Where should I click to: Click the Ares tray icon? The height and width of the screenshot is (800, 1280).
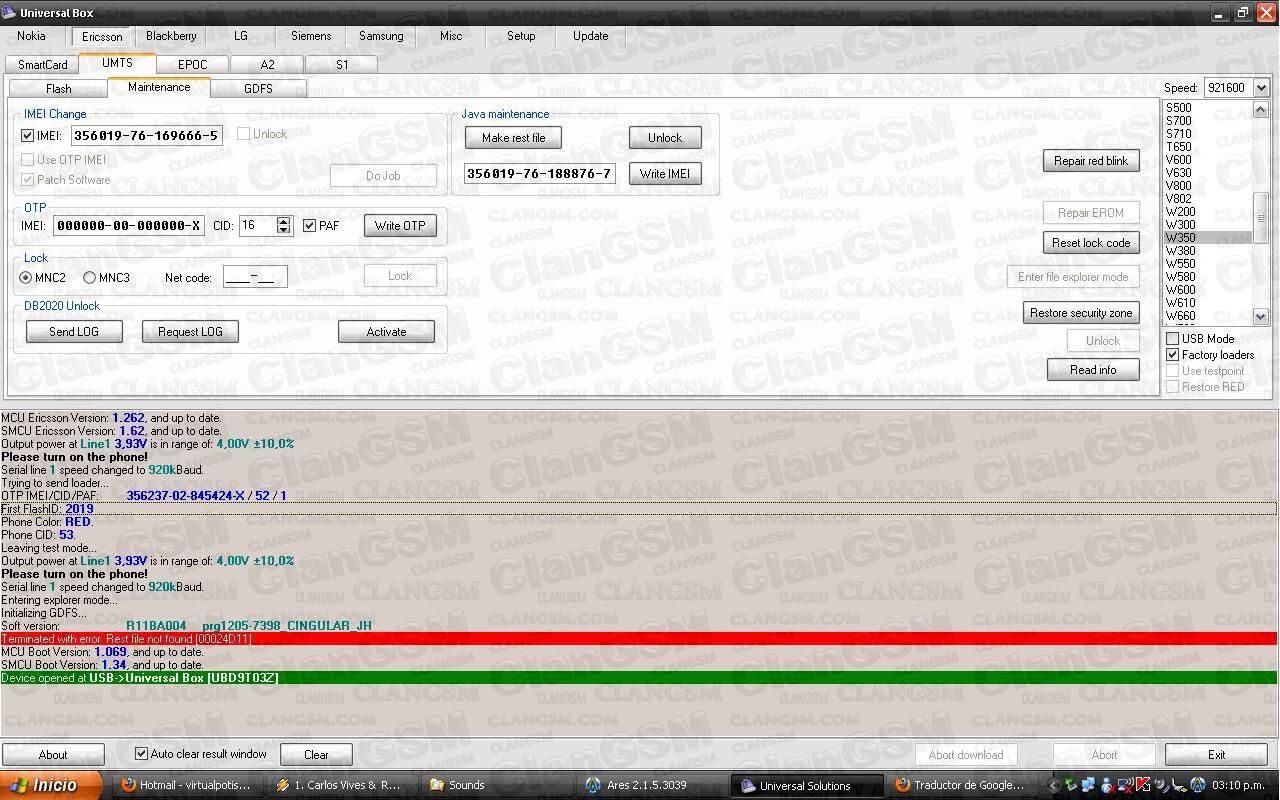tap(1198, 785)
